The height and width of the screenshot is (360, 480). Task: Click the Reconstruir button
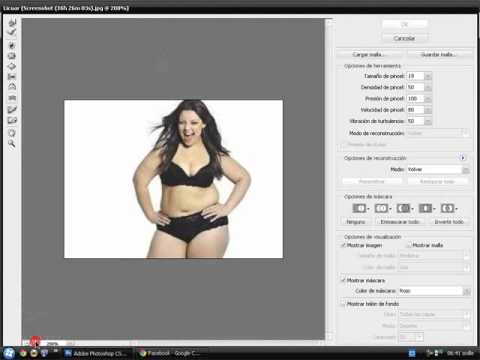(372, 181)
